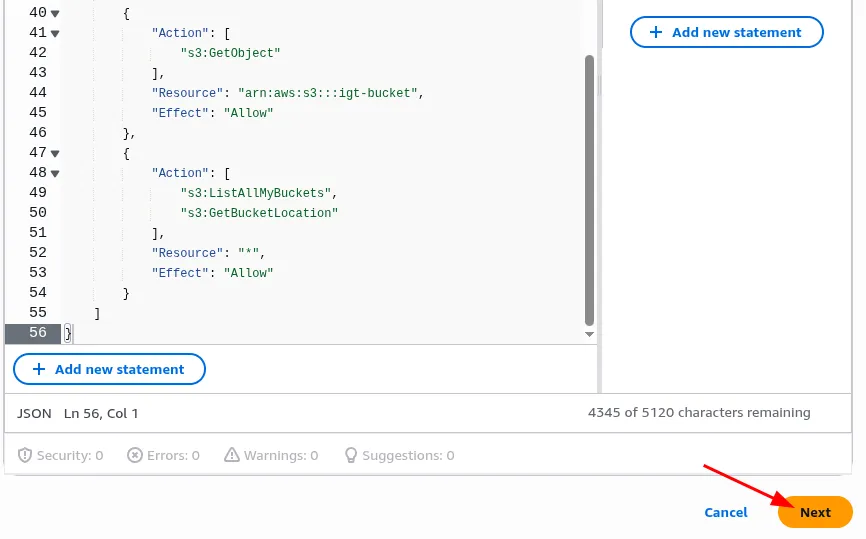Fold the Action array at line 48

point(55,173)
